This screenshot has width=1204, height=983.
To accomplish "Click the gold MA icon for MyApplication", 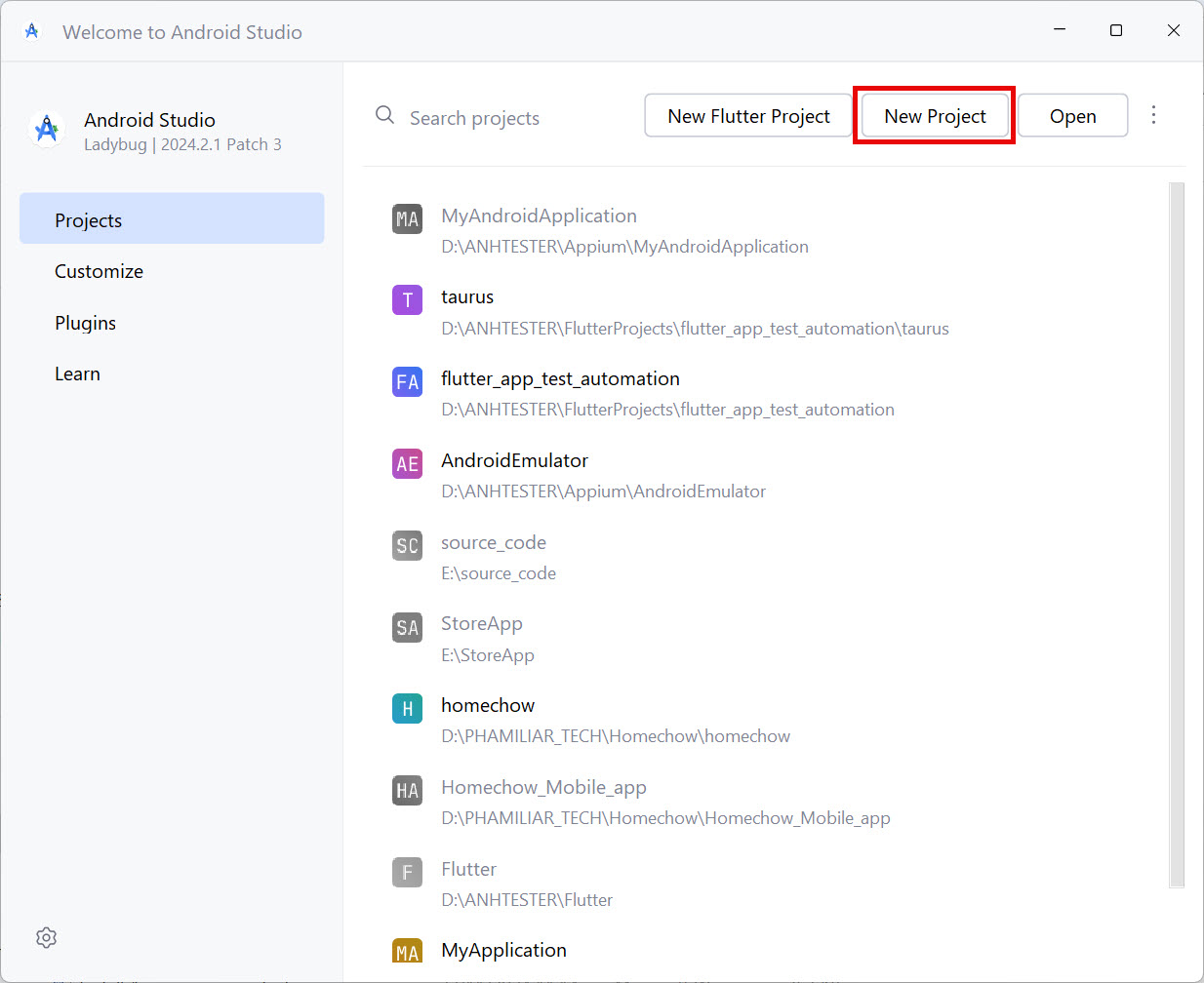I will pos(407,952).
